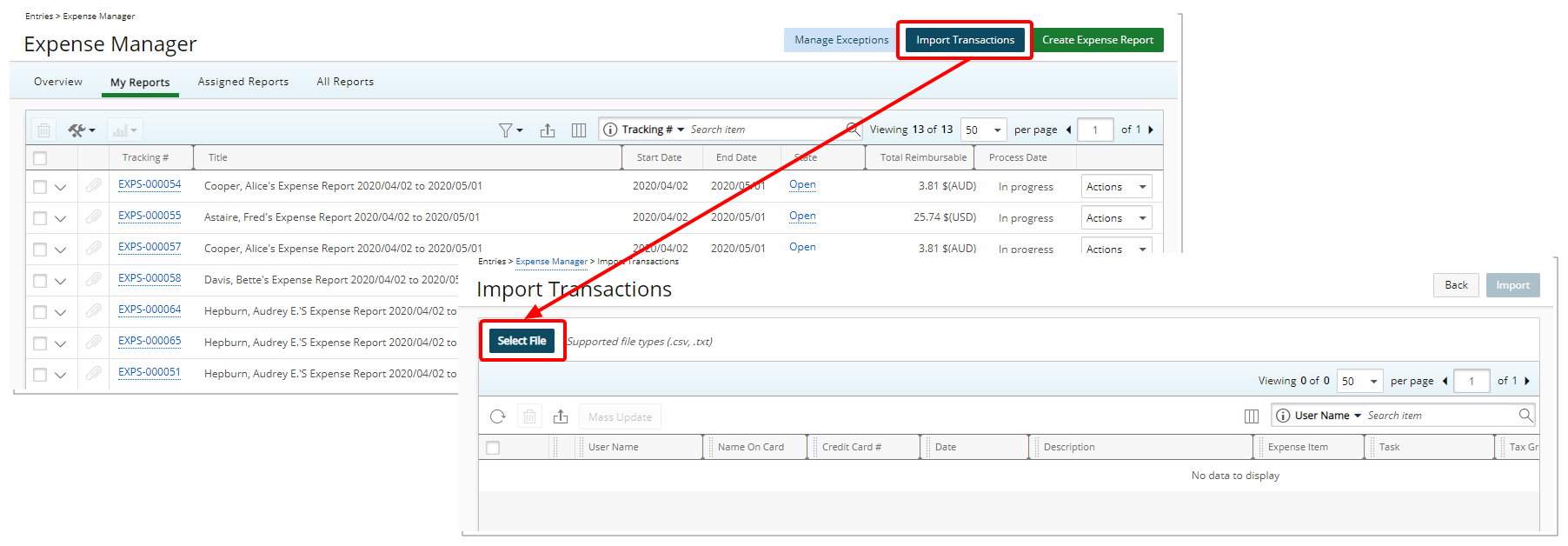Screen dimensions: 1568x546
Task: Open Actions dropdown for EXPS-000055 row
Action: [1116, 218]
